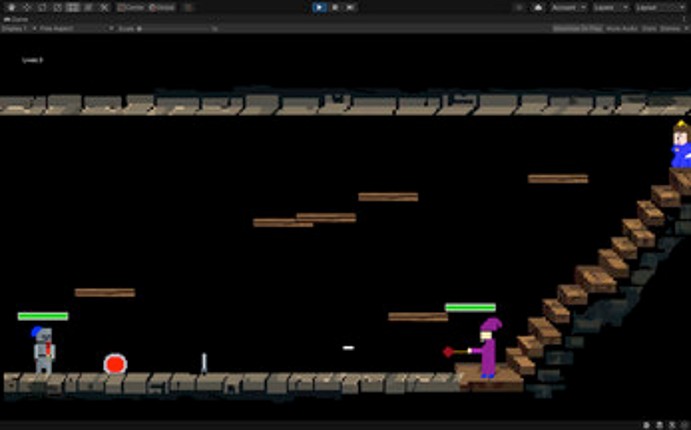Expand the Gizmos dropdown arrow
Screen dimensions: 691x430
coord(686,29)
